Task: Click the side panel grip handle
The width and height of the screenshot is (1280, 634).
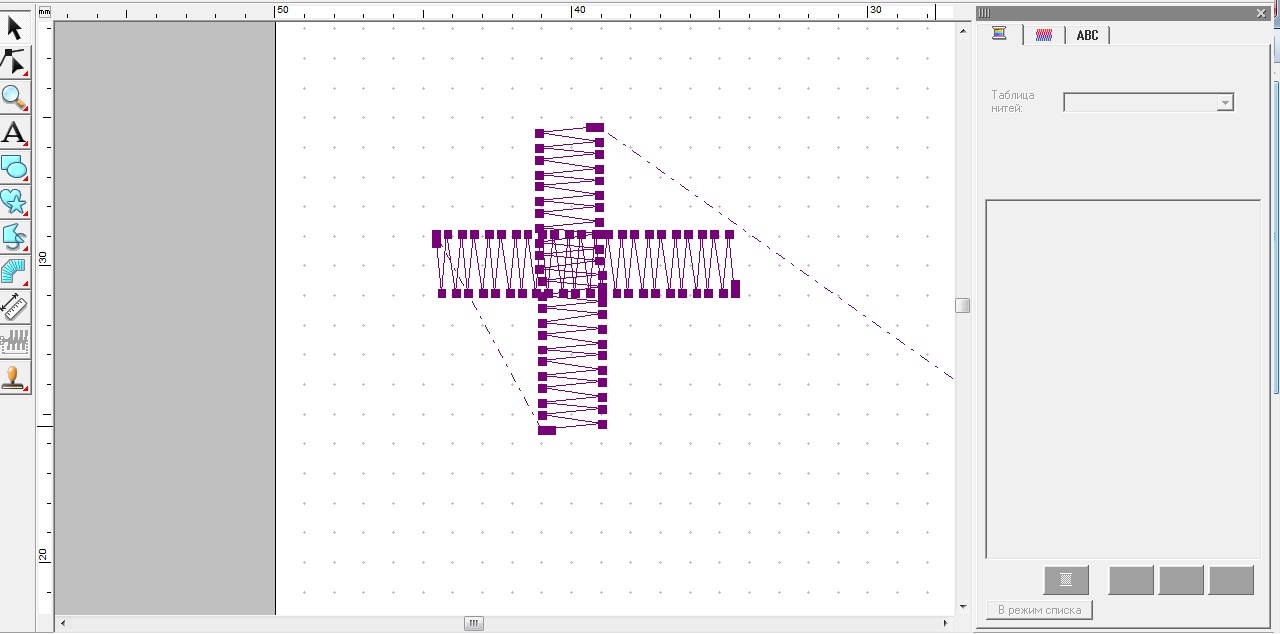Action: (x=984, y=13)
